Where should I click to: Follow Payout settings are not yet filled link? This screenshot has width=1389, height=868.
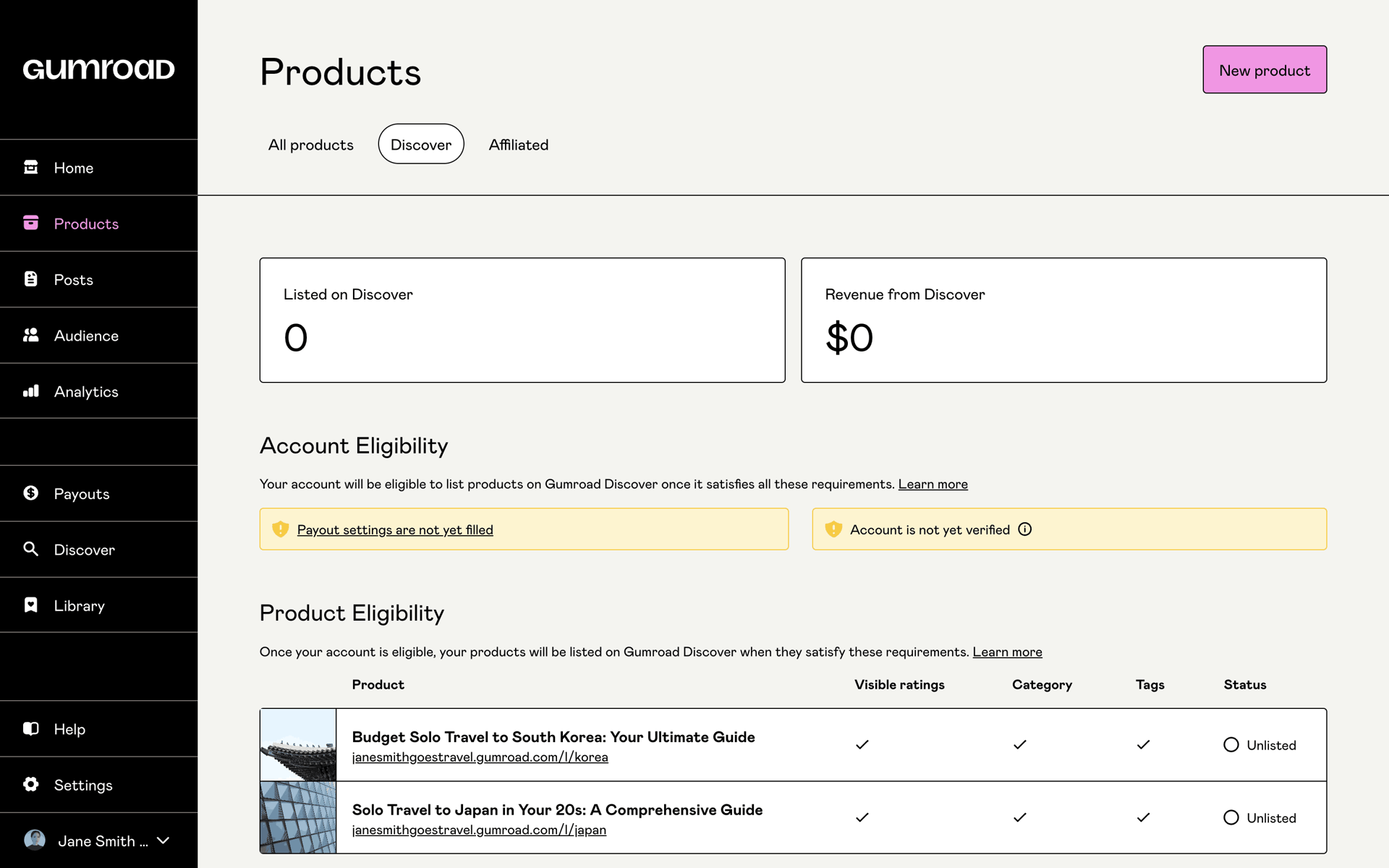click(395, 529)
